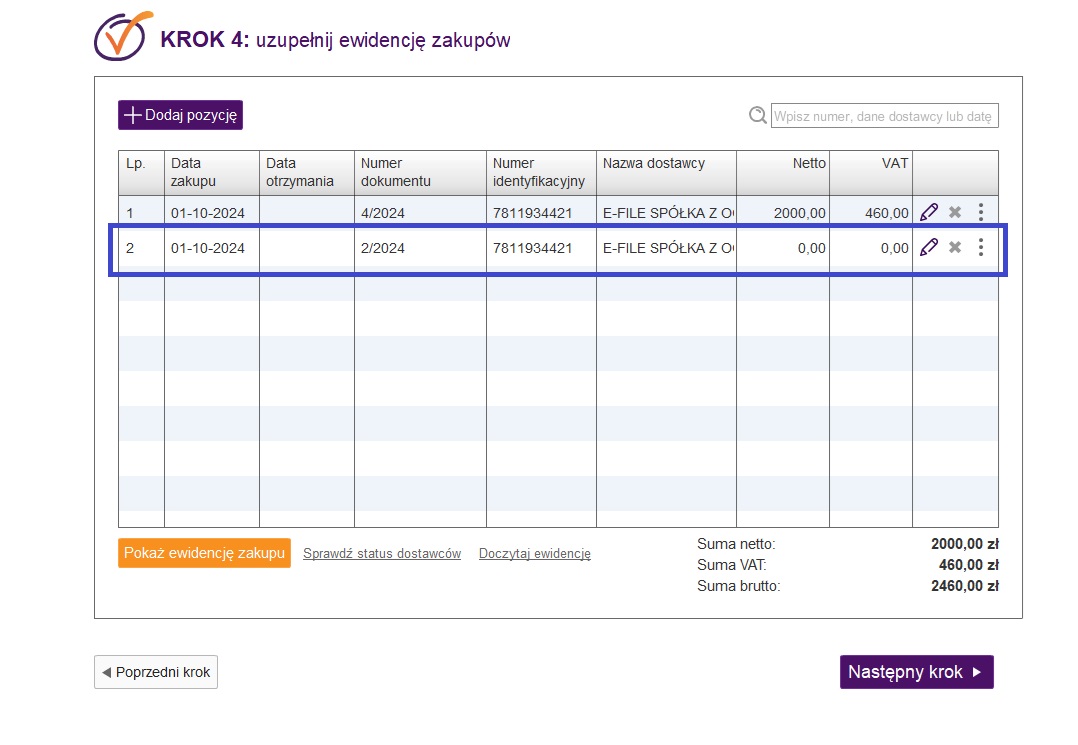Click the orange checkmark logo
1078x745 pixels.
click(123, 37)
